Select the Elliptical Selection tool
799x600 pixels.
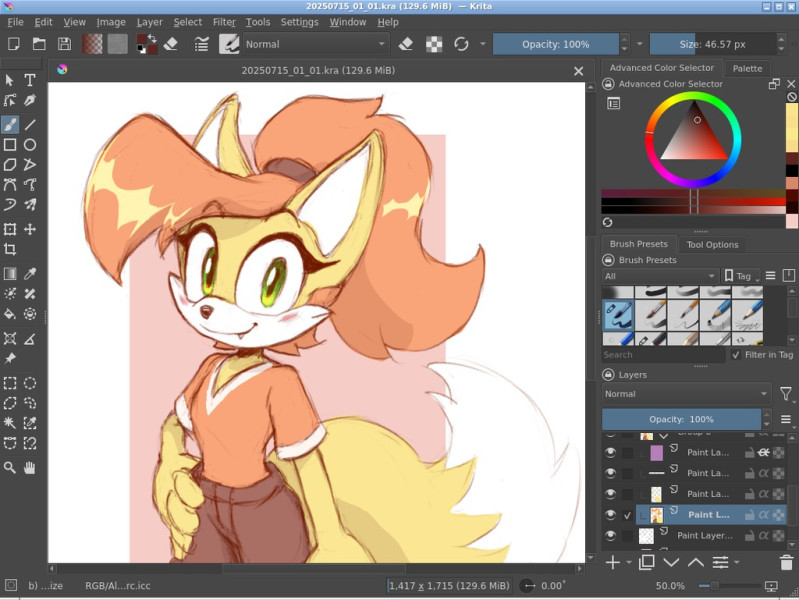pyautogui.click(x=30, y=383)
